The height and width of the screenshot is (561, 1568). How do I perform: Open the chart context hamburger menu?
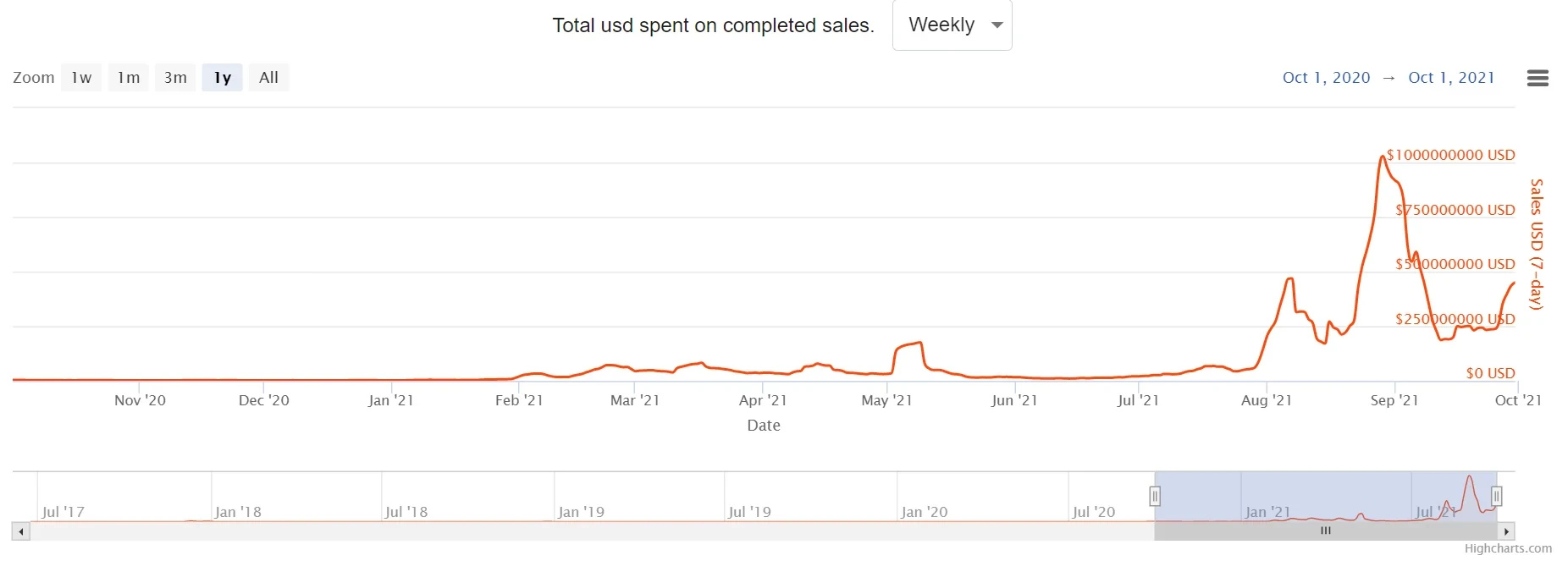coord(1538,78)
